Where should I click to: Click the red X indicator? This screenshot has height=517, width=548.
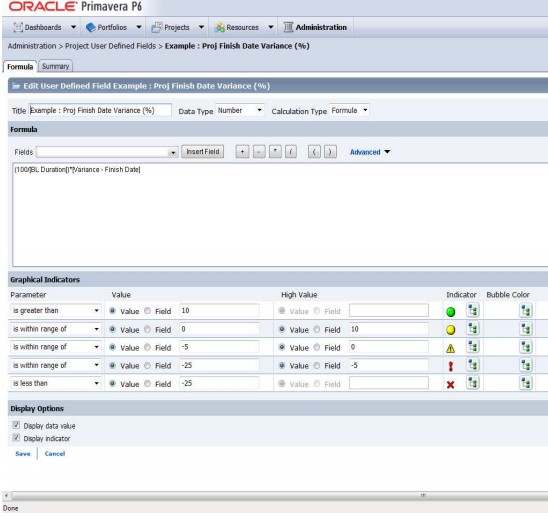pos(450,385)
